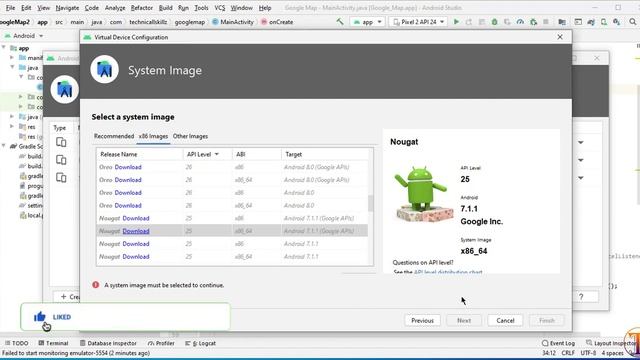Click the Target column header
Screen dimensions: 640x360
coord(324,154)
